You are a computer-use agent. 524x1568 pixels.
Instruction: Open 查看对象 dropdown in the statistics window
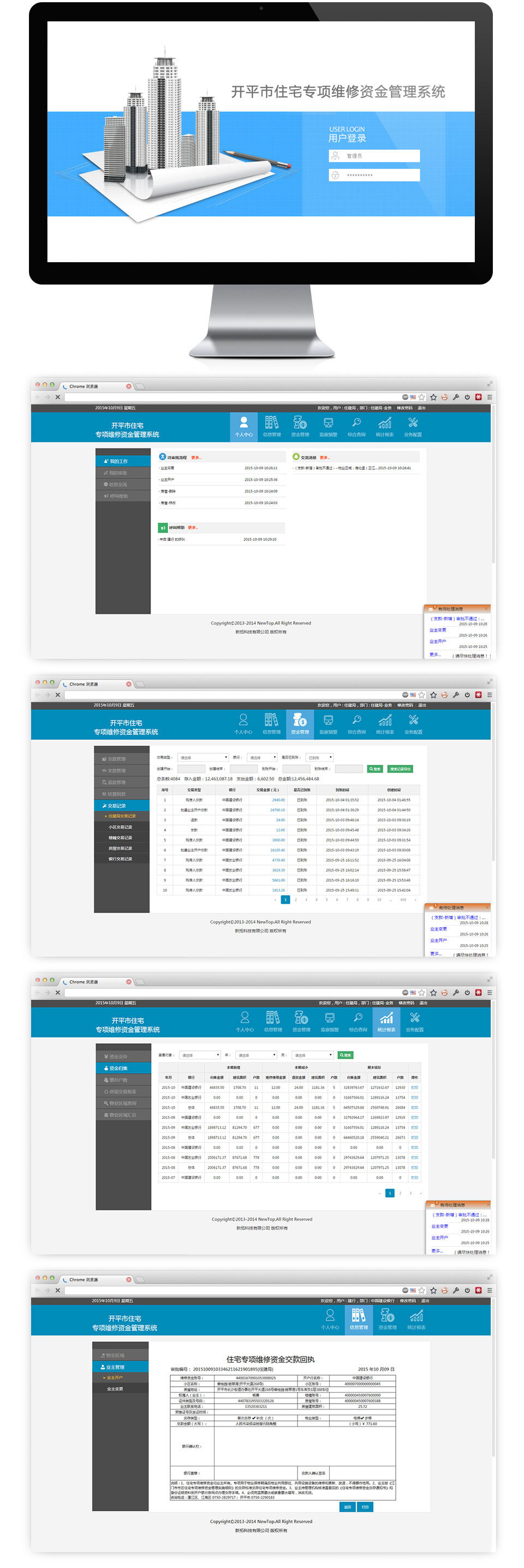[200, 1055]
